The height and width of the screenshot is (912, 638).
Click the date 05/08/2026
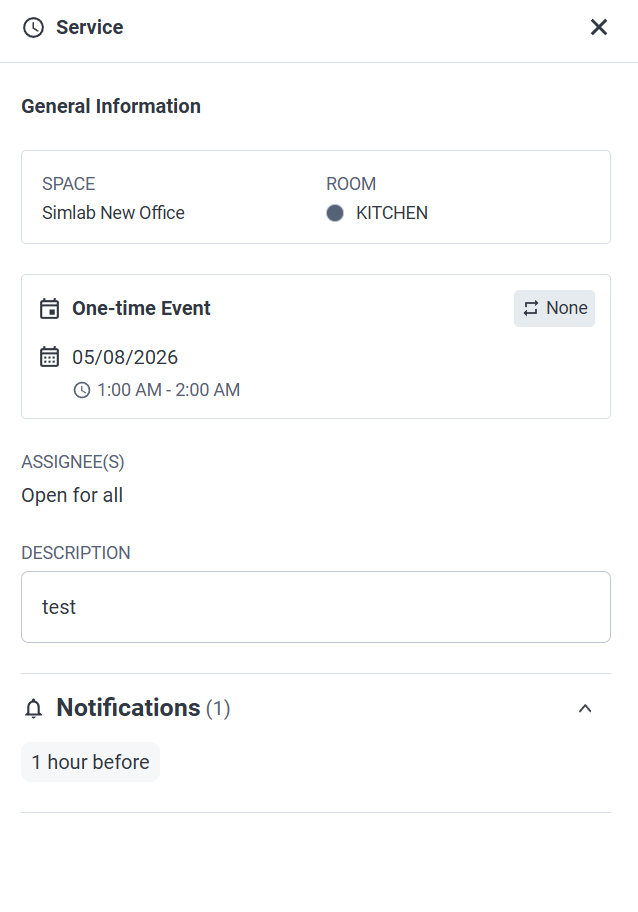(x=125, y=357)
